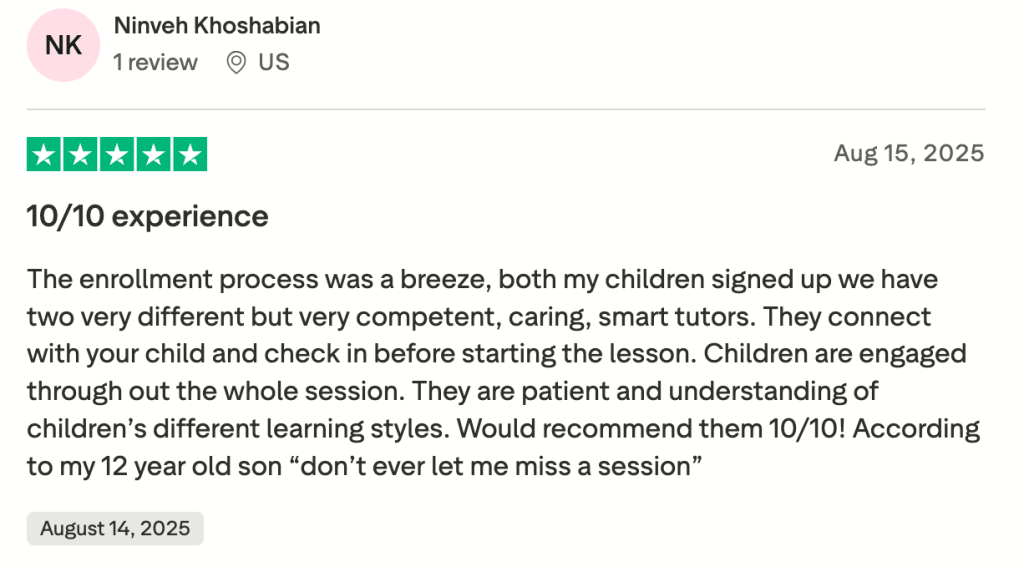Click the "1 review" count
Viewport: 1024px width, 572px height.
coord(155,63)
